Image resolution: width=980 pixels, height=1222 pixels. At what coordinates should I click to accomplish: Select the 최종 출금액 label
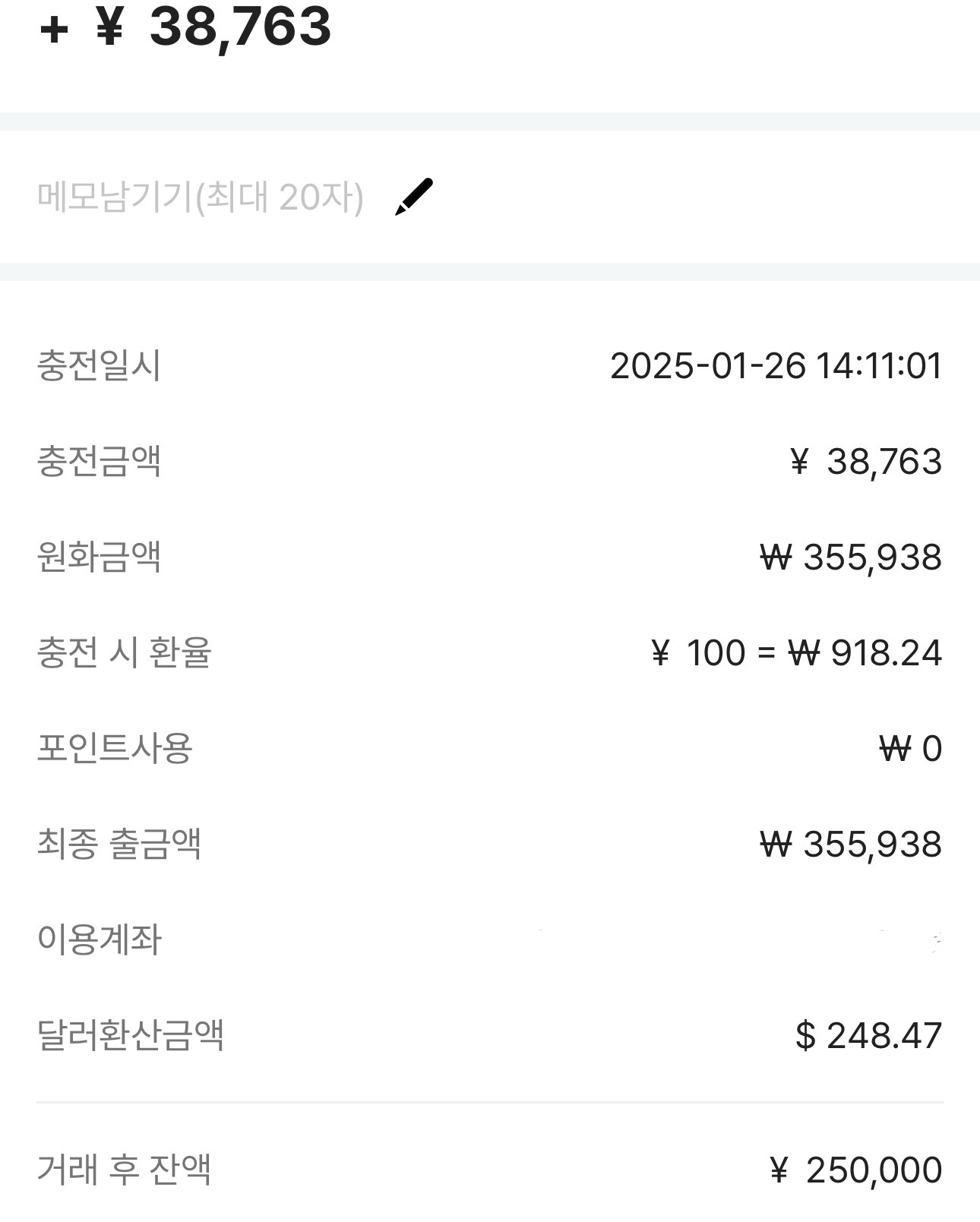119,844
